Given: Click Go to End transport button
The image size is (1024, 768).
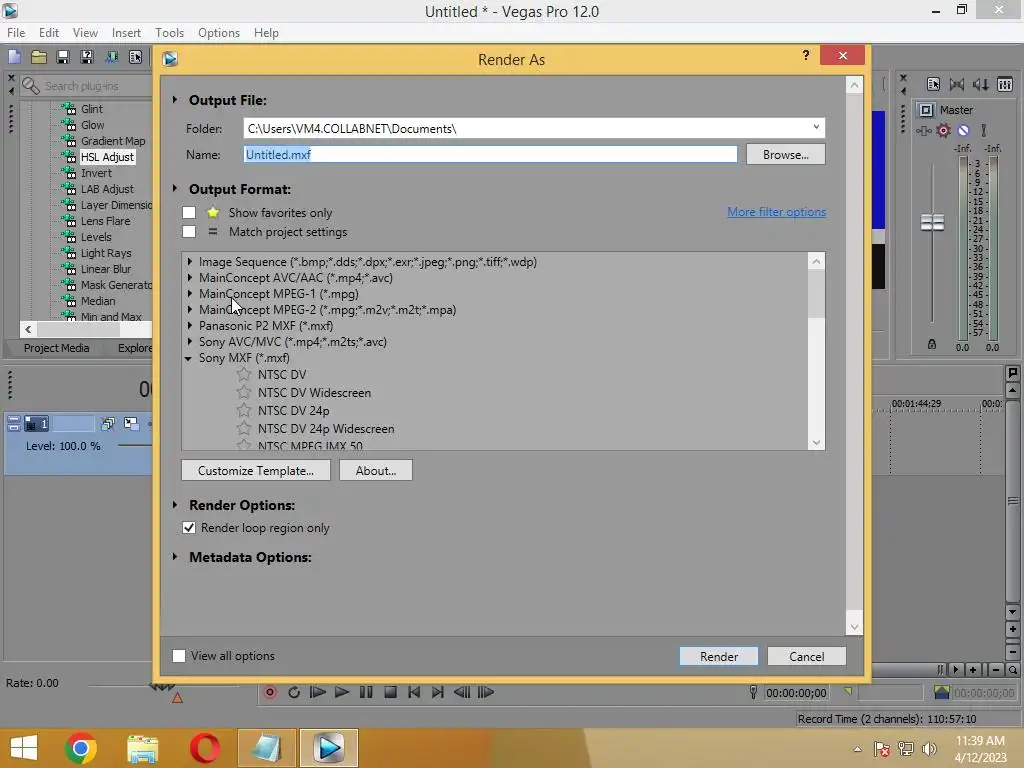Looking at the screenshot, I should 438,692.
